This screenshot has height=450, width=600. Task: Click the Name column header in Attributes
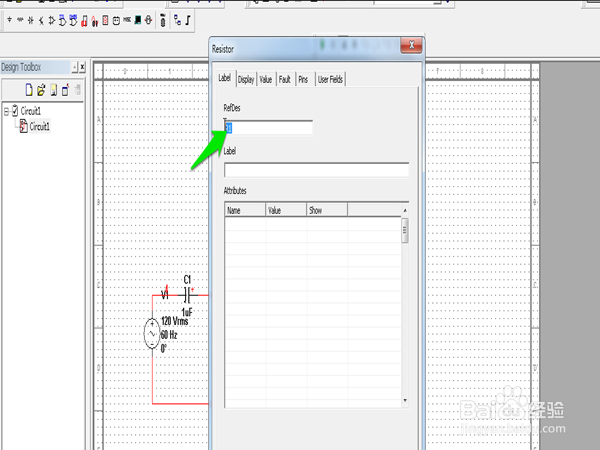pyautogui.click(x=245, y=210)
